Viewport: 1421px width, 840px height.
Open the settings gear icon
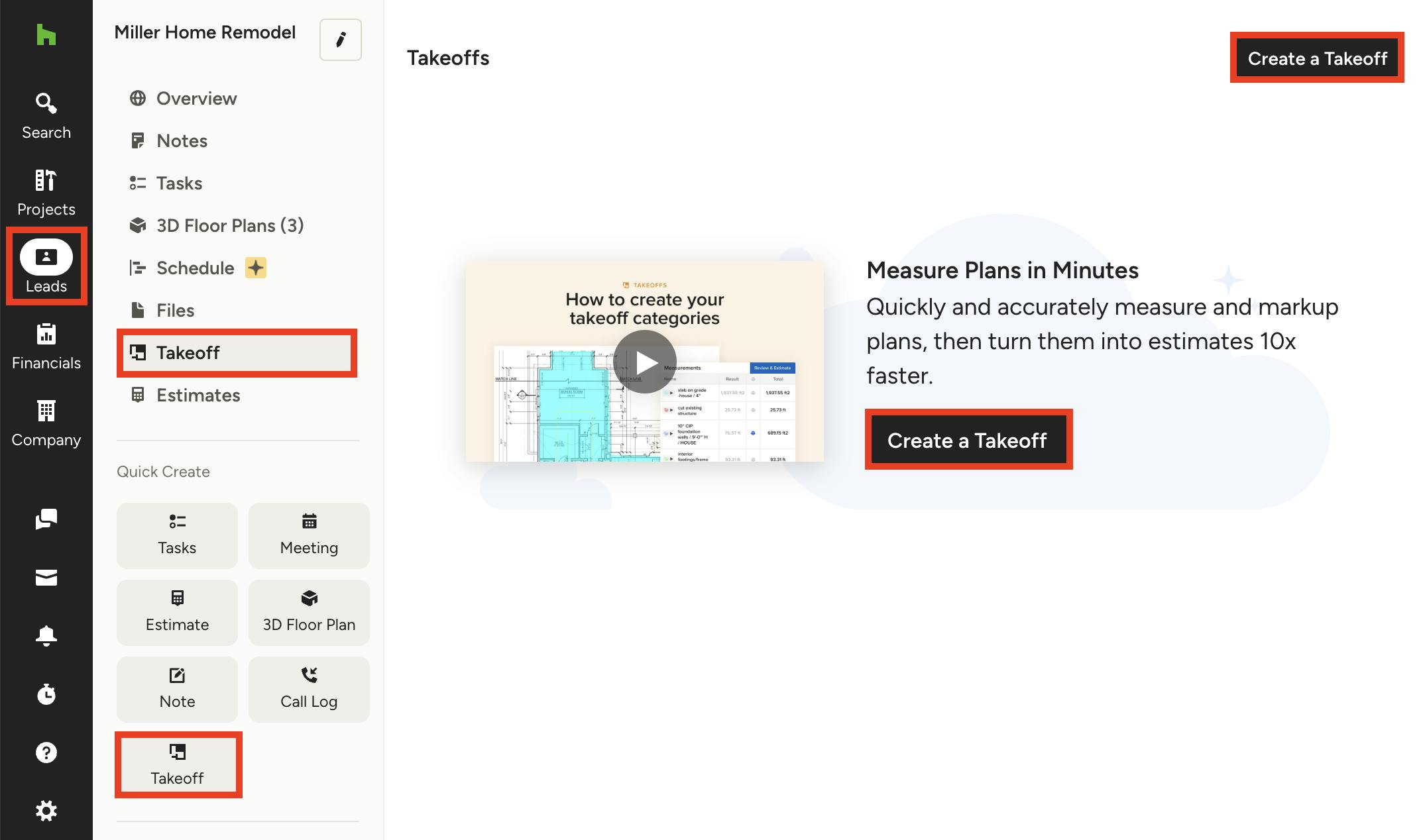pyautogui.click(x=46, y=810)
